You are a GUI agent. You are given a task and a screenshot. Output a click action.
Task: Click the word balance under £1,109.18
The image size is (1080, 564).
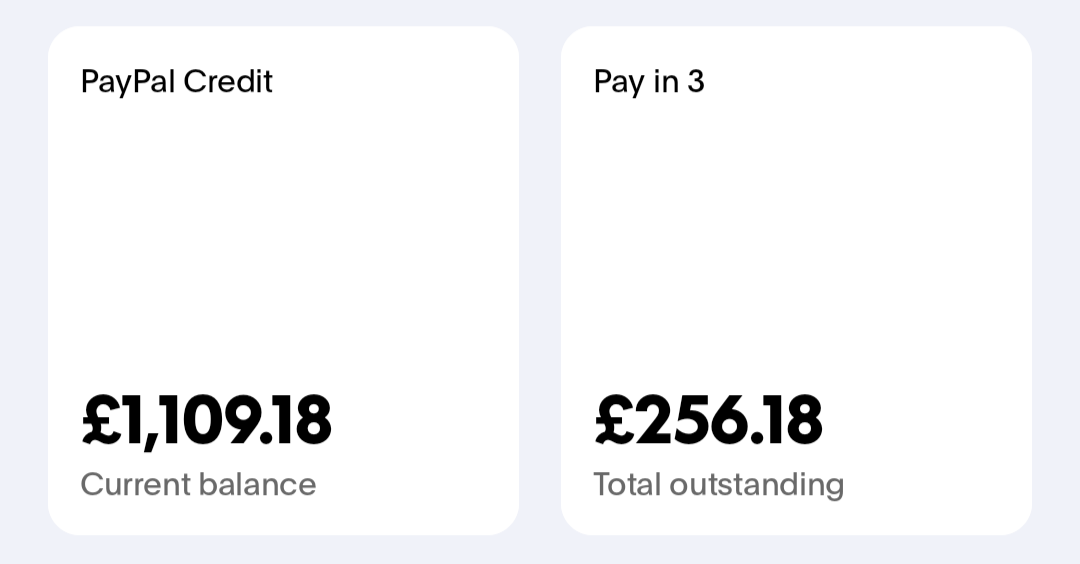tap(258, 484)
